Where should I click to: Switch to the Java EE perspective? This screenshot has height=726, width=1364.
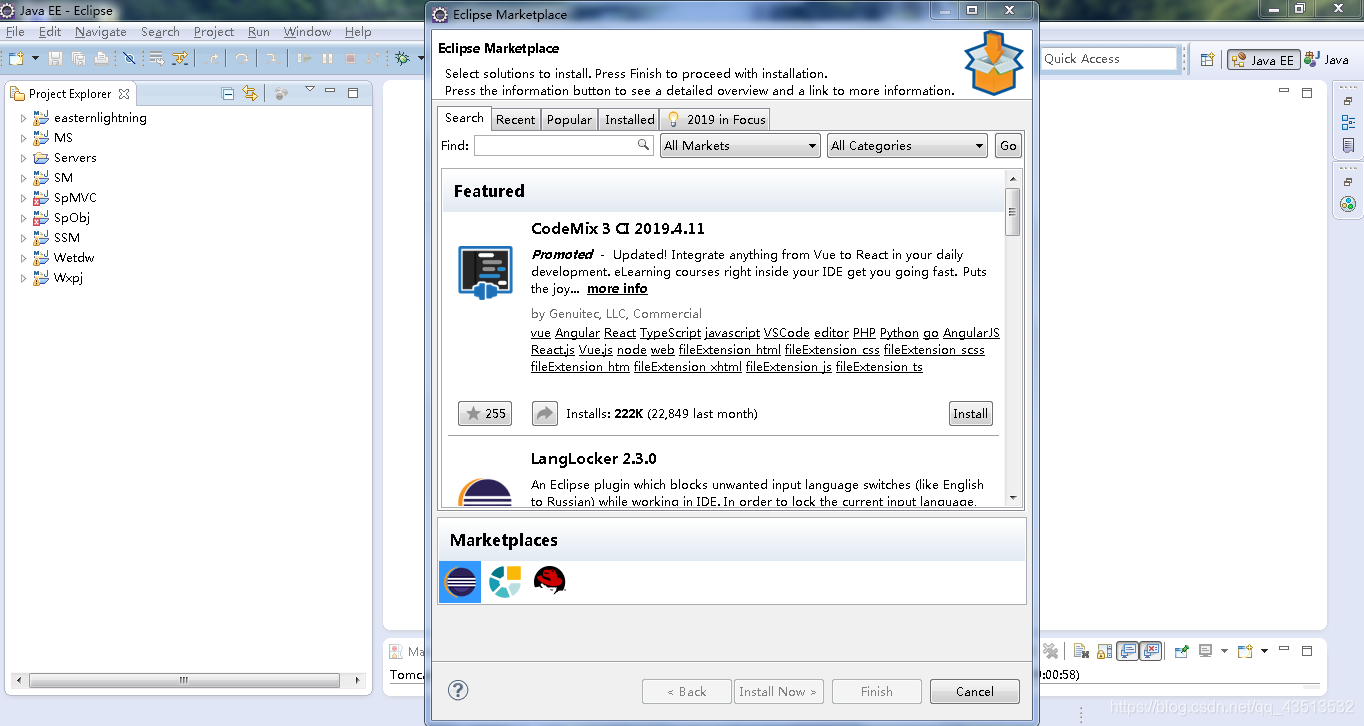pyautogui.click(x=1263, y=60)
